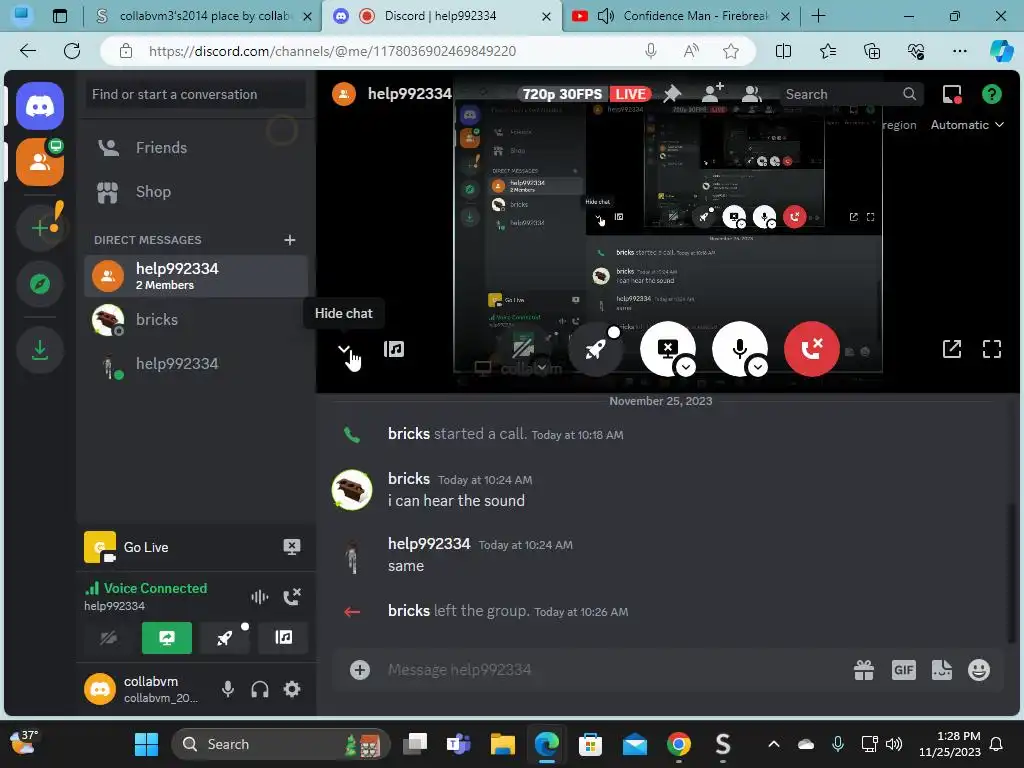
Task: Add a server with the plus icon
Action: coord(40,227)
